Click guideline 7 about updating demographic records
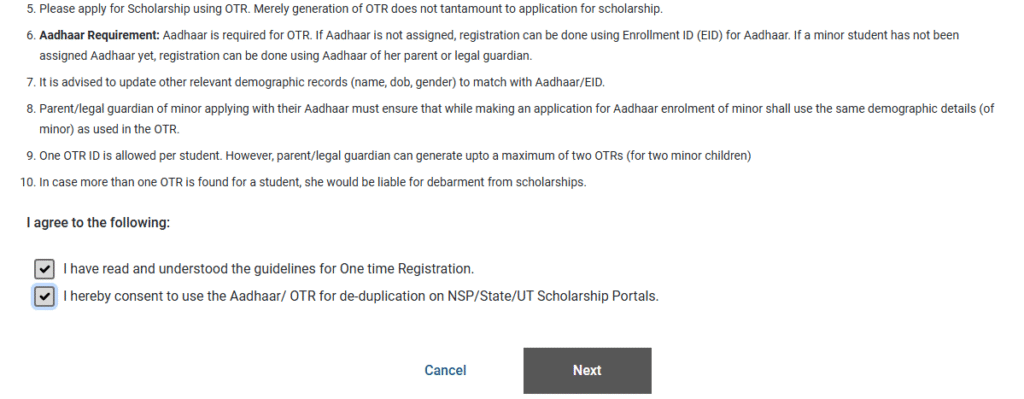The image size is (1024, 399). (316, 82)
